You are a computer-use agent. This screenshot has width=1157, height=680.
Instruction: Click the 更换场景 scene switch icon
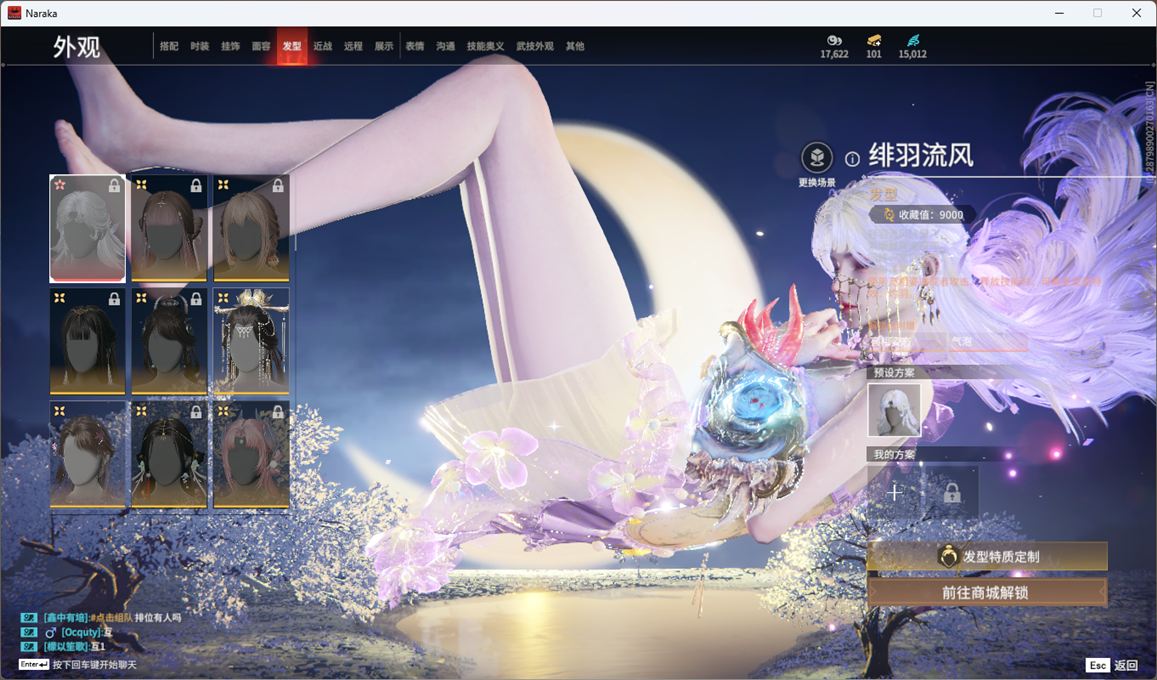817,157
